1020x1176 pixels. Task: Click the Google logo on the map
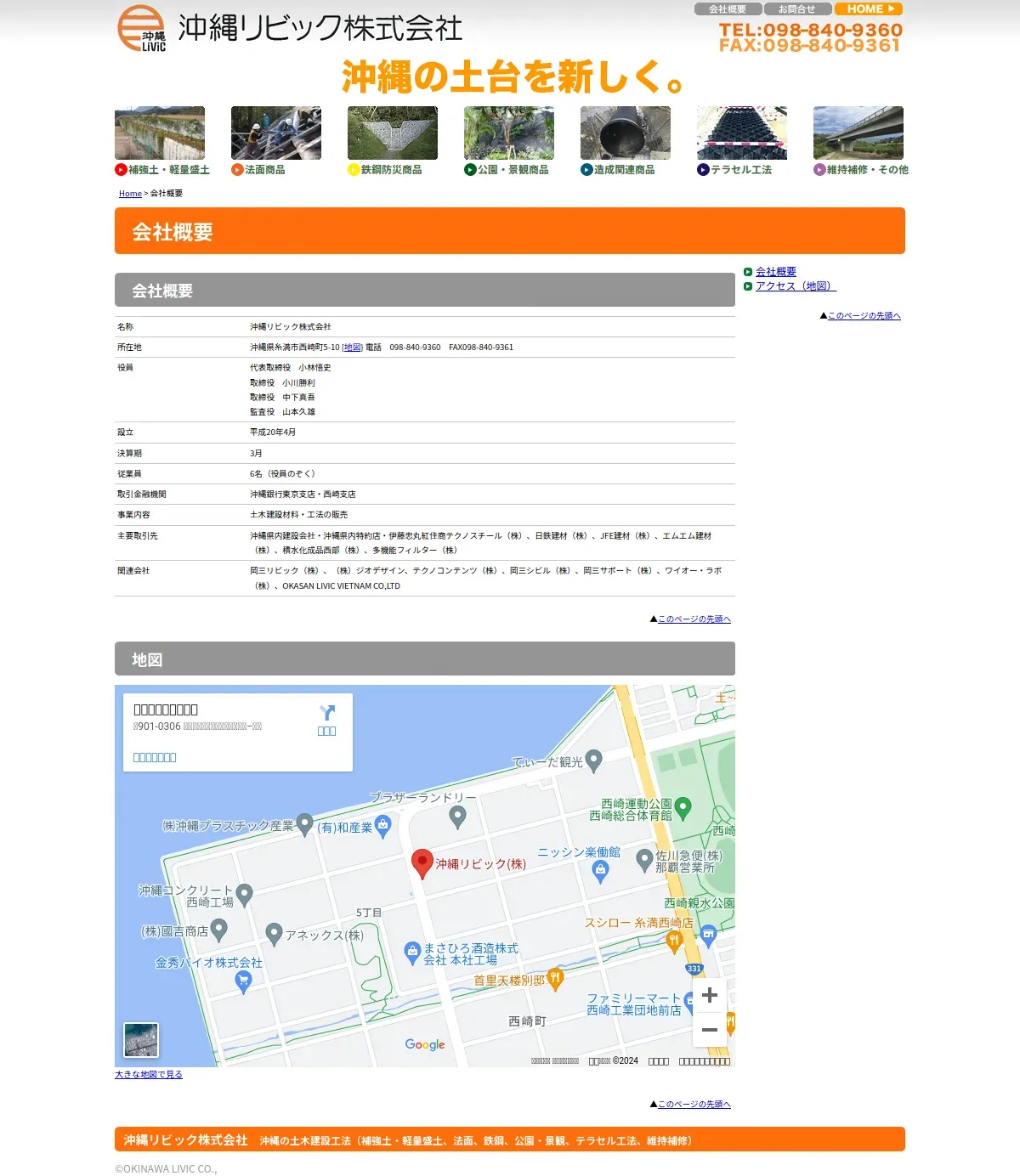[x=425, y=1044]
